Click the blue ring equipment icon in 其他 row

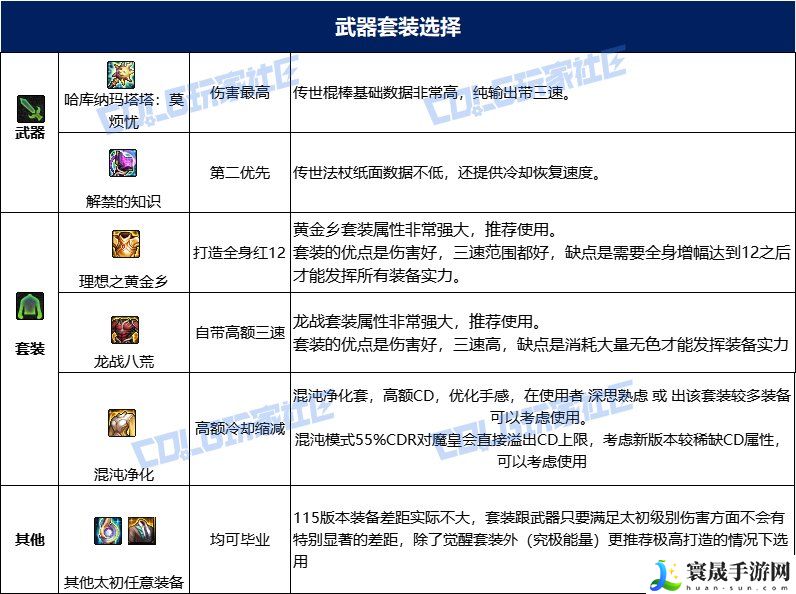(108, 531)
